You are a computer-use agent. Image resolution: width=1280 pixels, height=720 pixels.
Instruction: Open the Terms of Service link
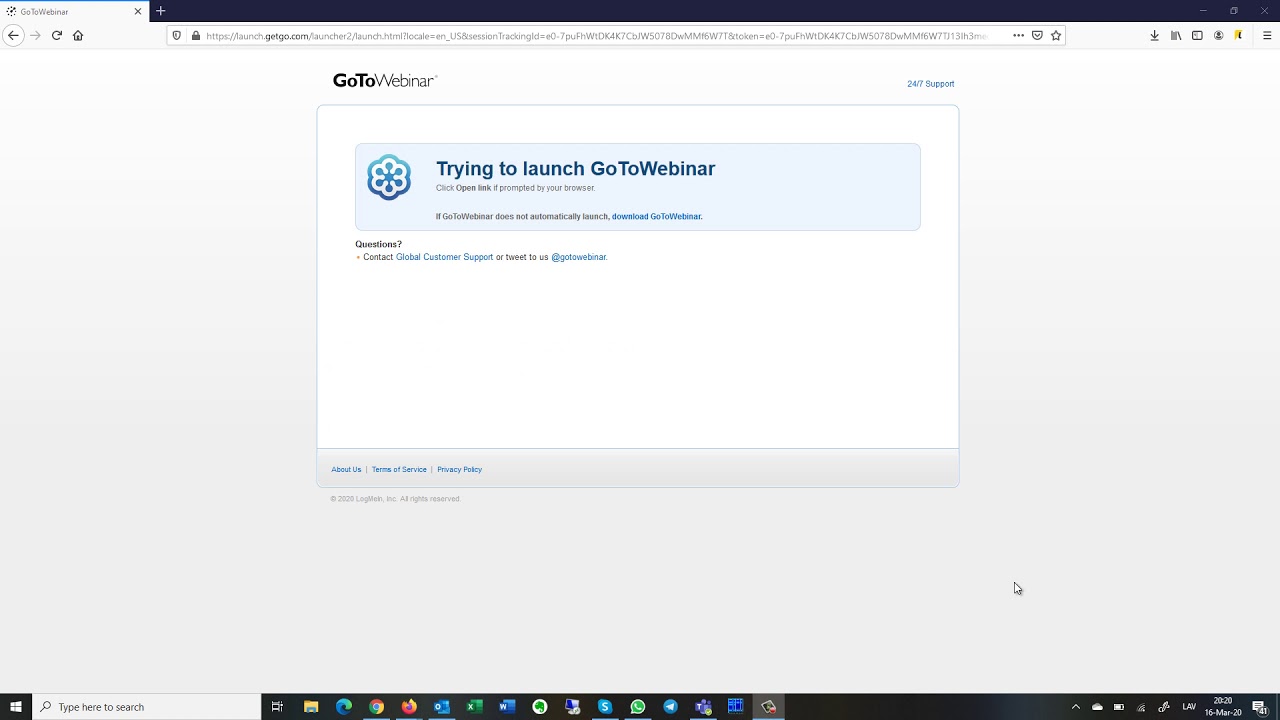pos(399,469)
